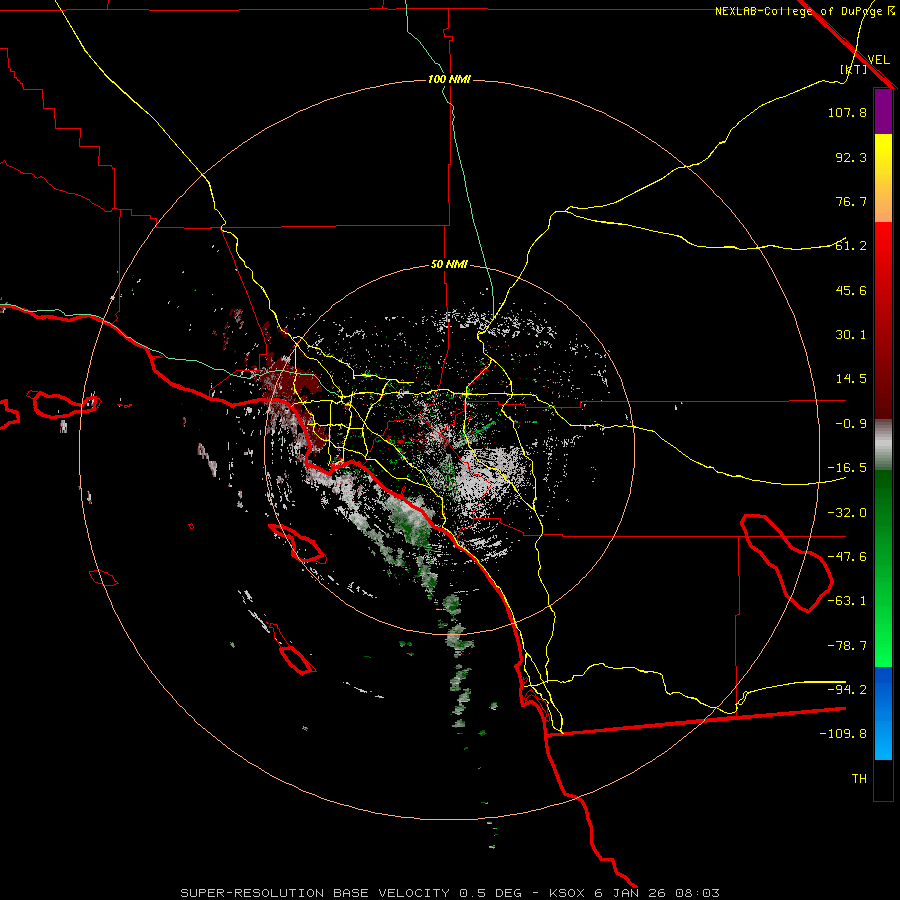Select the -47.6 scale value
The image size is (900, 900).
point(847,557)
